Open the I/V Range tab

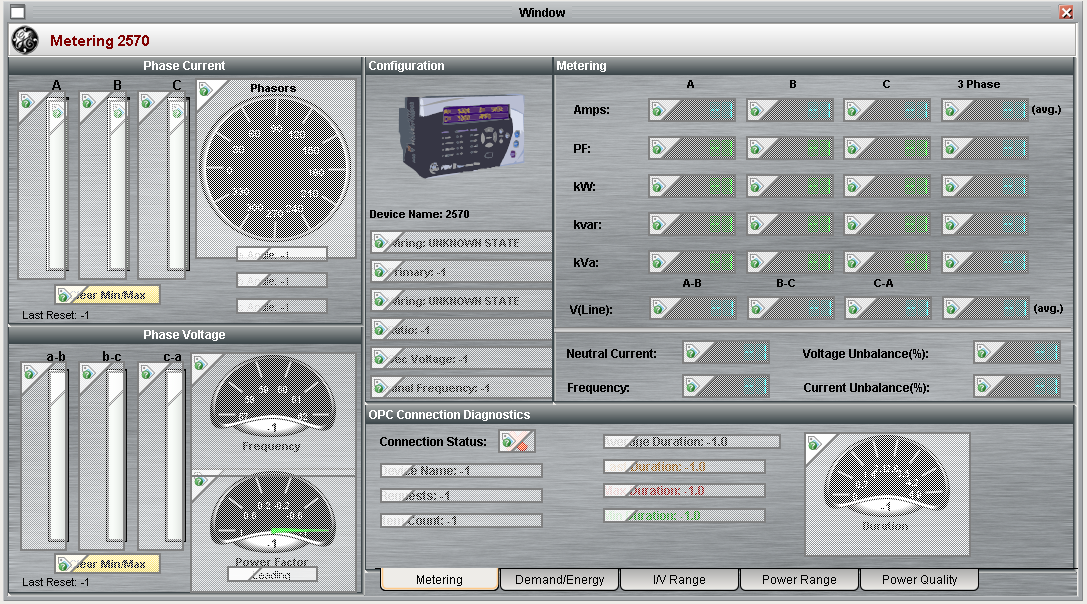tap(679, 580)
